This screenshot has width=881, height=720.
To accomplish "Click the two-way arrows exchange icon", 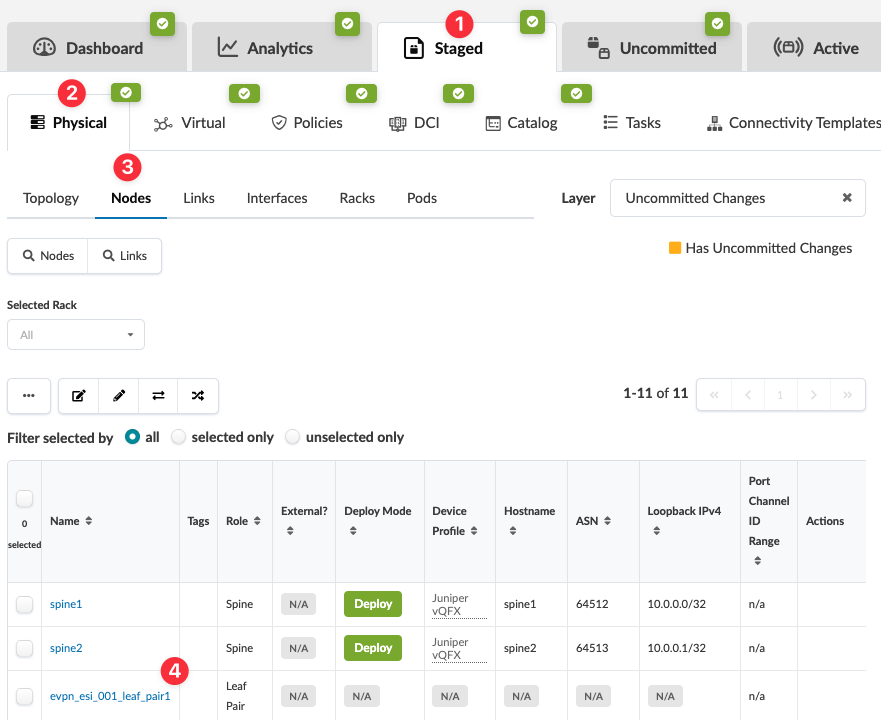I will (x=158, y=395).
